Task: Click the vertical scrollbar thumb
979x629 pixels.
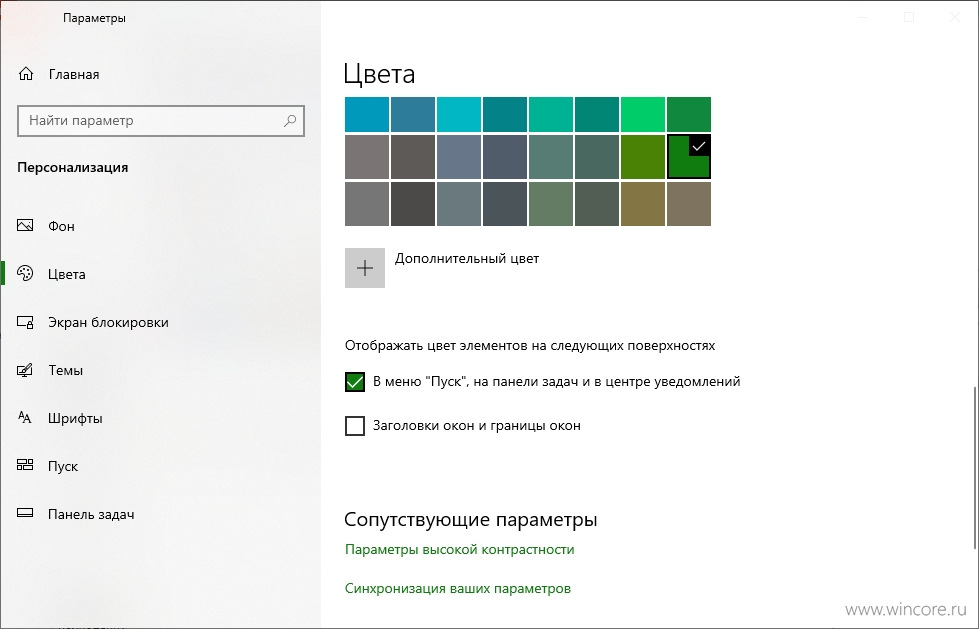Action: pyautogui.click(x=973, y=468)
